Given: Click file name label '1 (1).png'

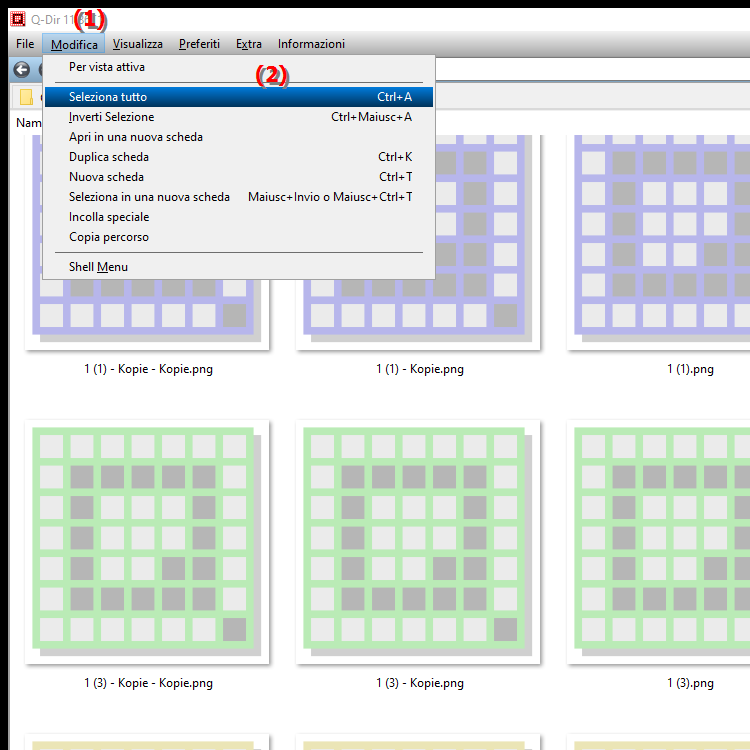Looking at the screenshot, I should click(x=690, y=369).
